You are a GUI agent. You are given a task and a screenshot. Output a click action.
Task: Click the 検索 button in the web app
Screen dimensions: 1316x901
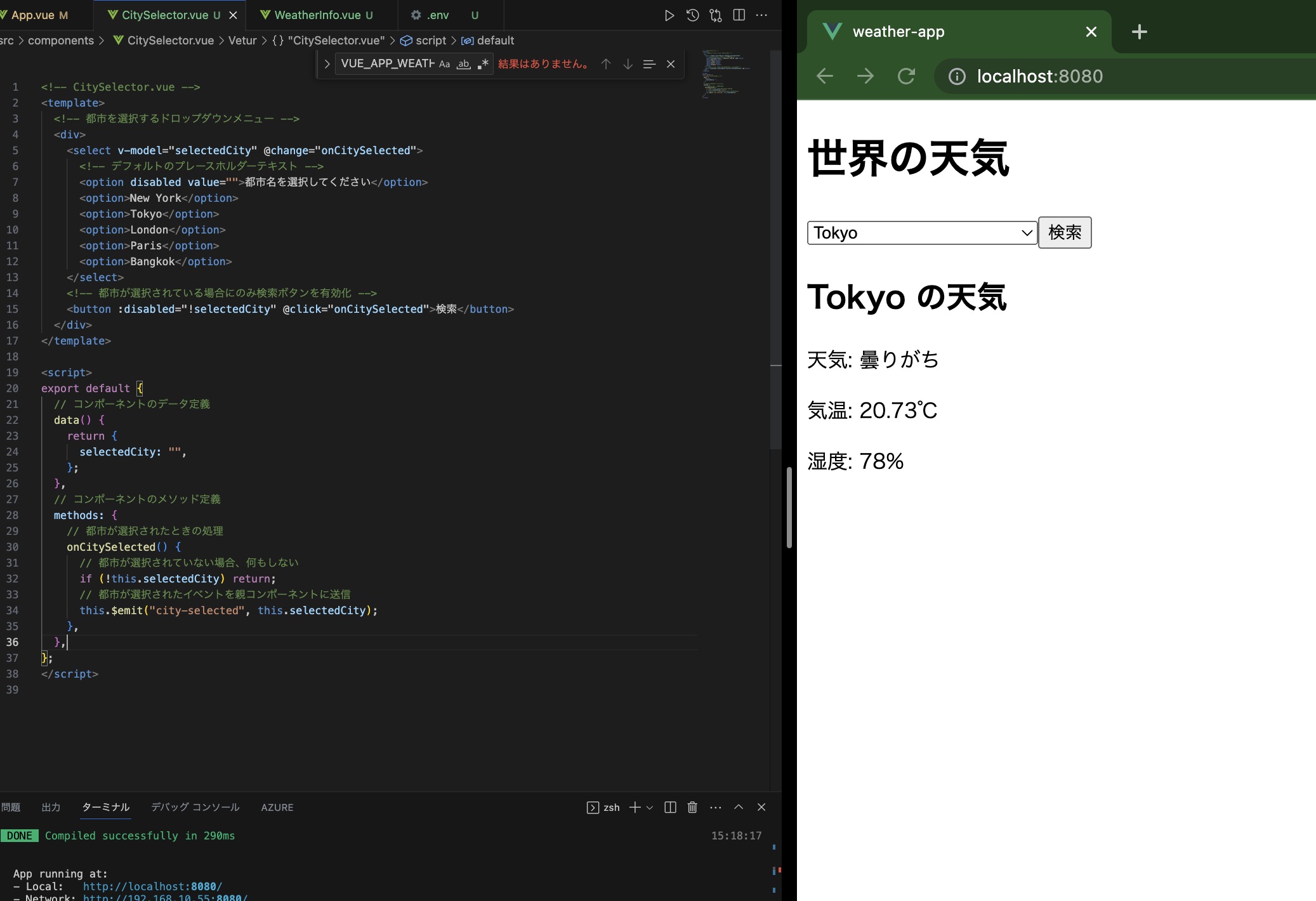[1064, 232]
